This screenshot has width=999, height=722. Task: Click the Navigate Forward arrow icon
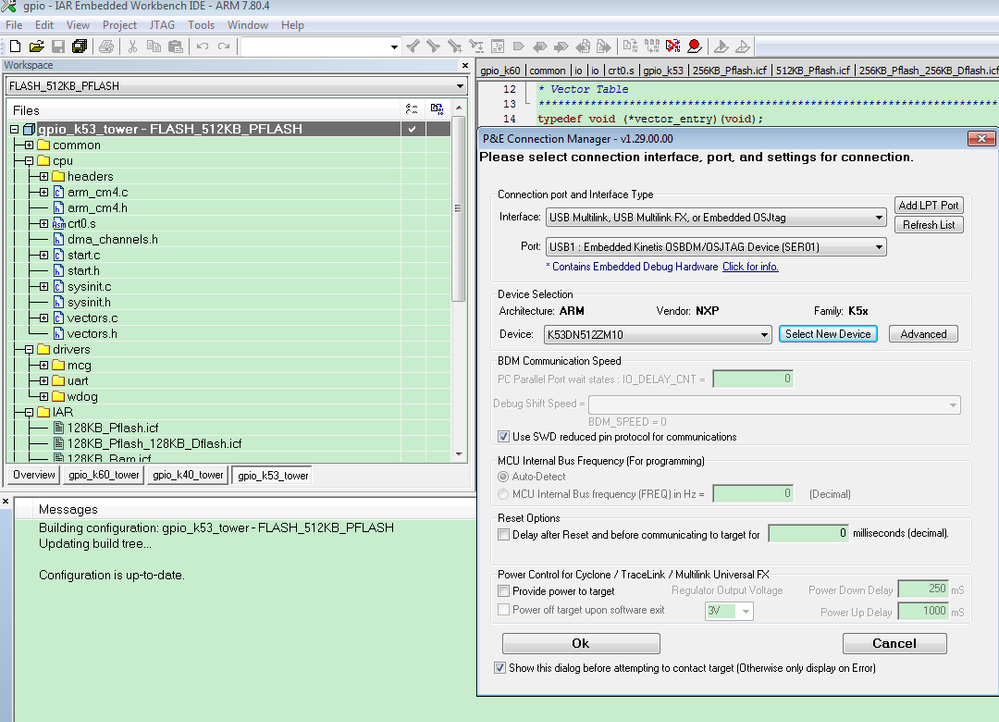coord(603,47)
